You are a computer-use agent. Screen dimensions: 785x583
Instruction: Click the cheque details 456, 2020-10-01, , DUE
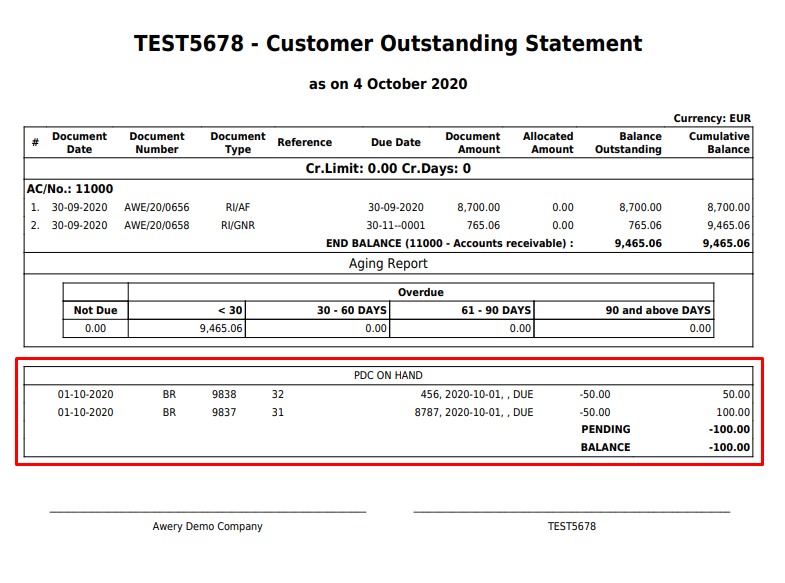coord(477,394)
